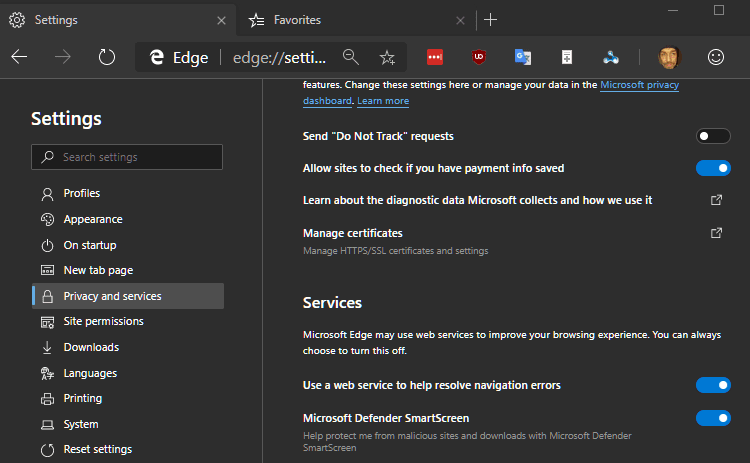Image resolution: width=750 pixels, height=463 pixels.
Task: Minimize the browser window
Action: pos(673,10)
